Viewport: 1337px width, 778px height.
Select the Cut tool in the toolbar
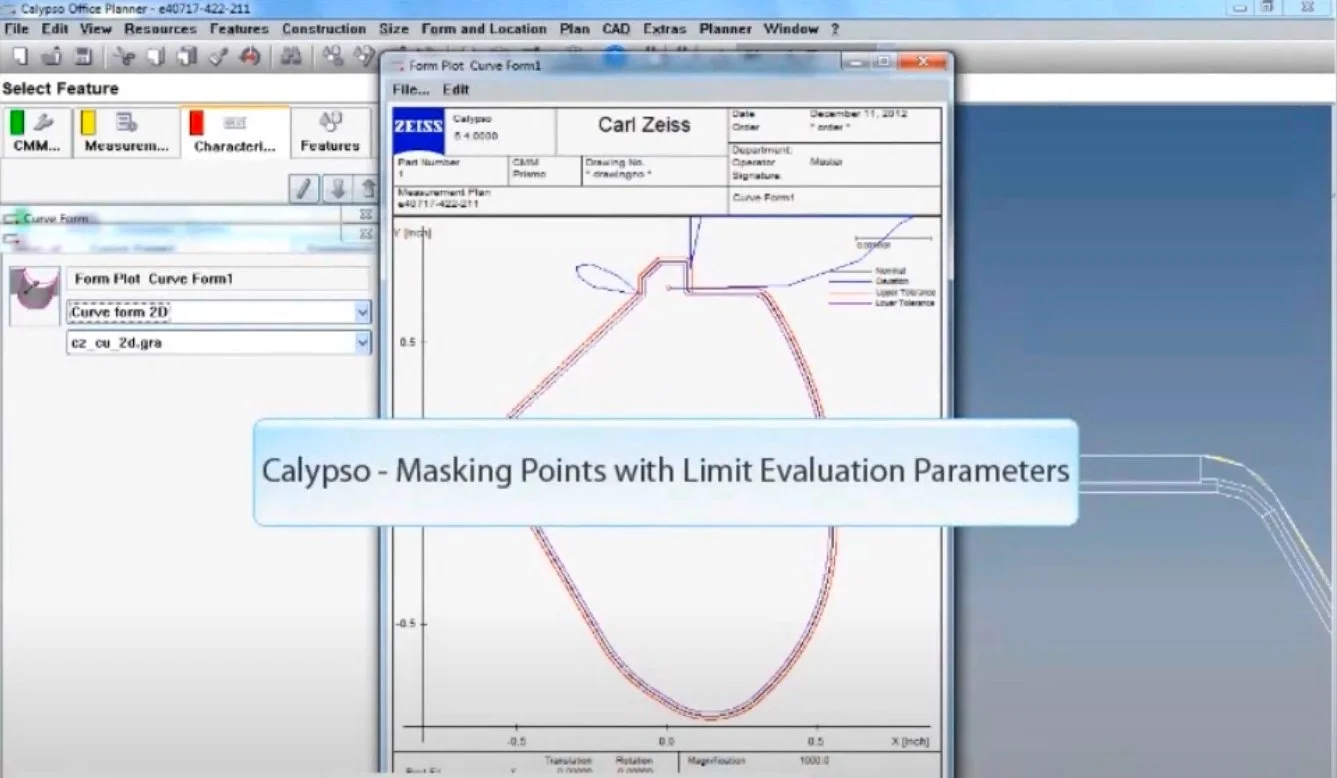click(125, 56)
